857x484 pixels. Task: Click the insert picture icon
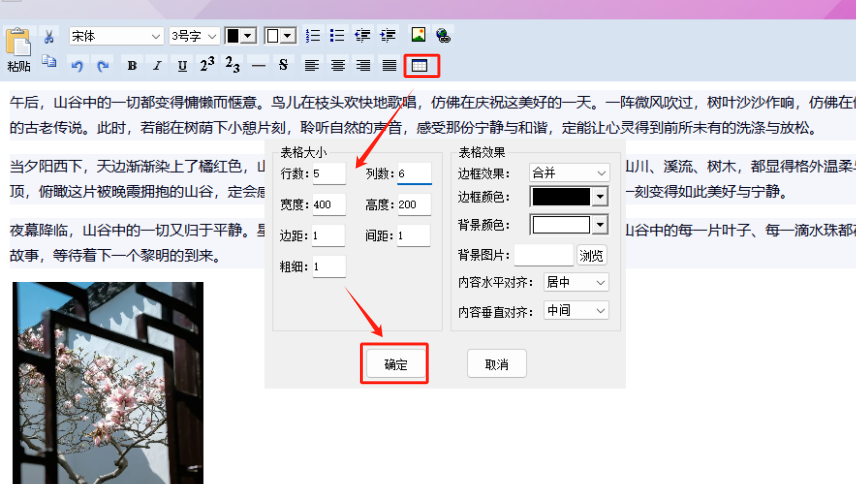click(418, 35)
